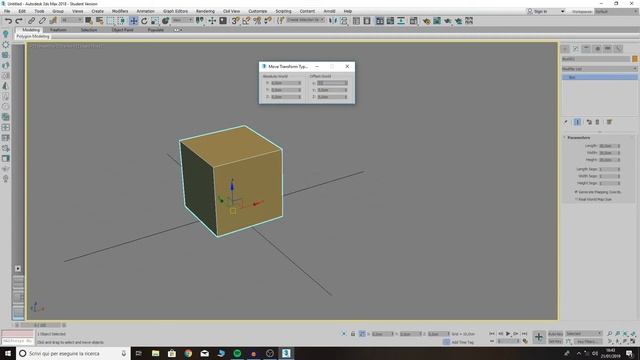Toggle Percent Snap
Screen dimensions: 640x360
[257, 21]
